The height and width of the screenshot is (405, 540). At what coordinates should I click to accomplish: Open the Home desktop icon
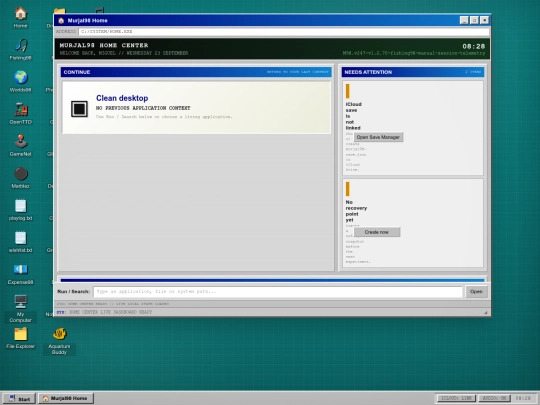coord(20,17)
